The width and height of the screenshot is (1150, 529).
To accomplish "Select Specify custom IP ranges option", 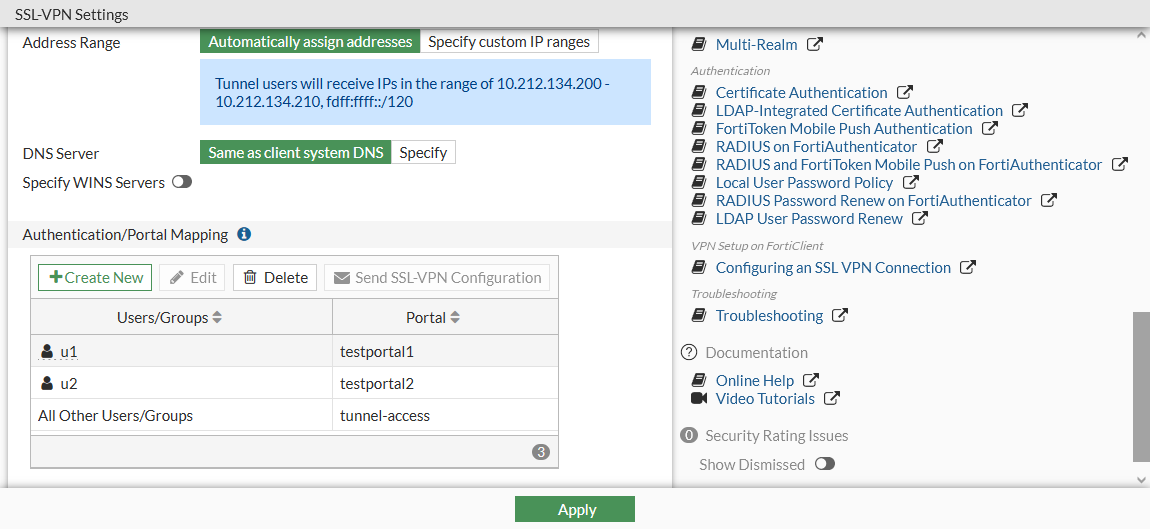I will (509, 42).
